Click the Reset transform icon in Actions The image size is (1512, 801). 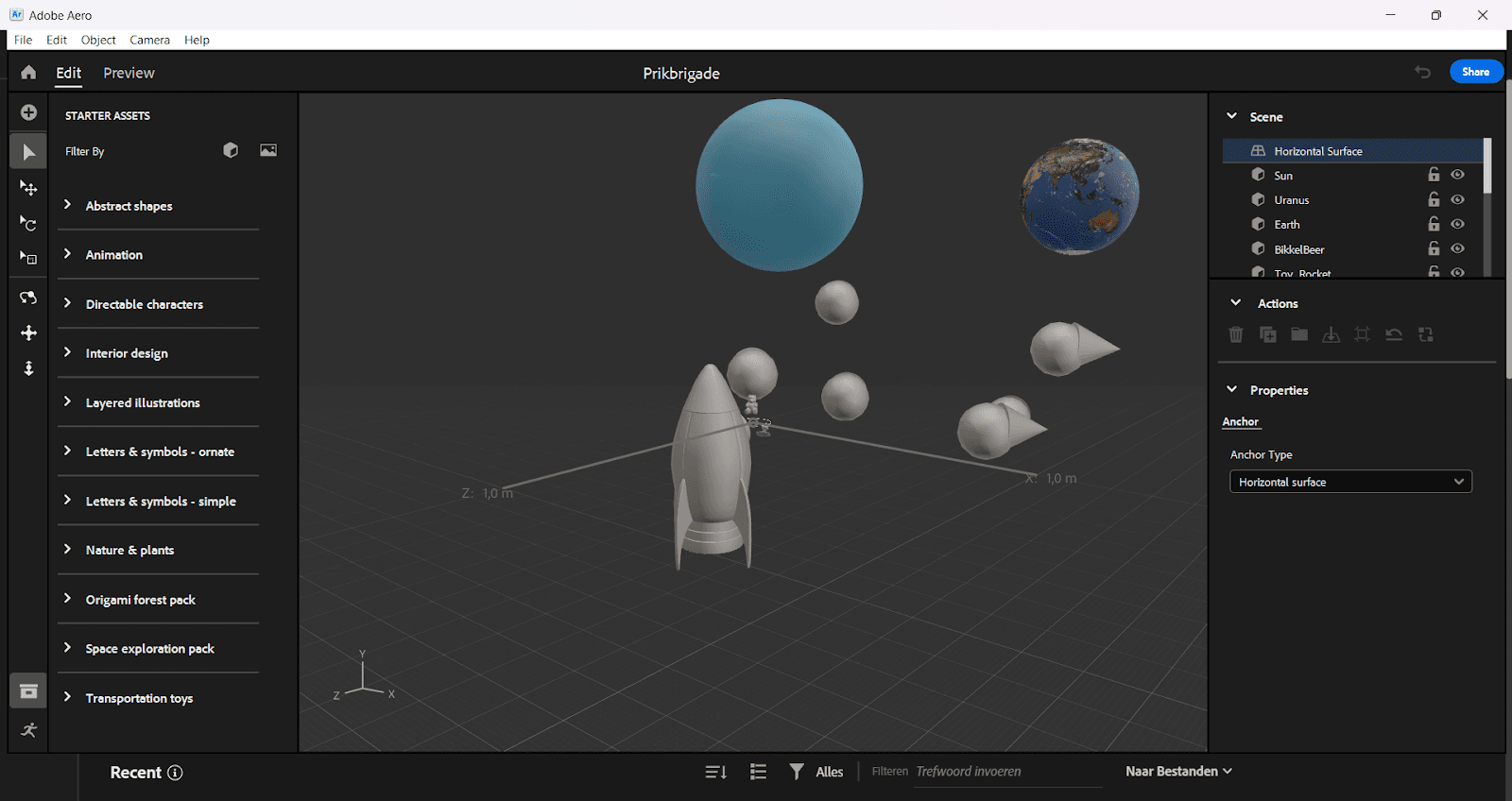[x=1394, y=334]
